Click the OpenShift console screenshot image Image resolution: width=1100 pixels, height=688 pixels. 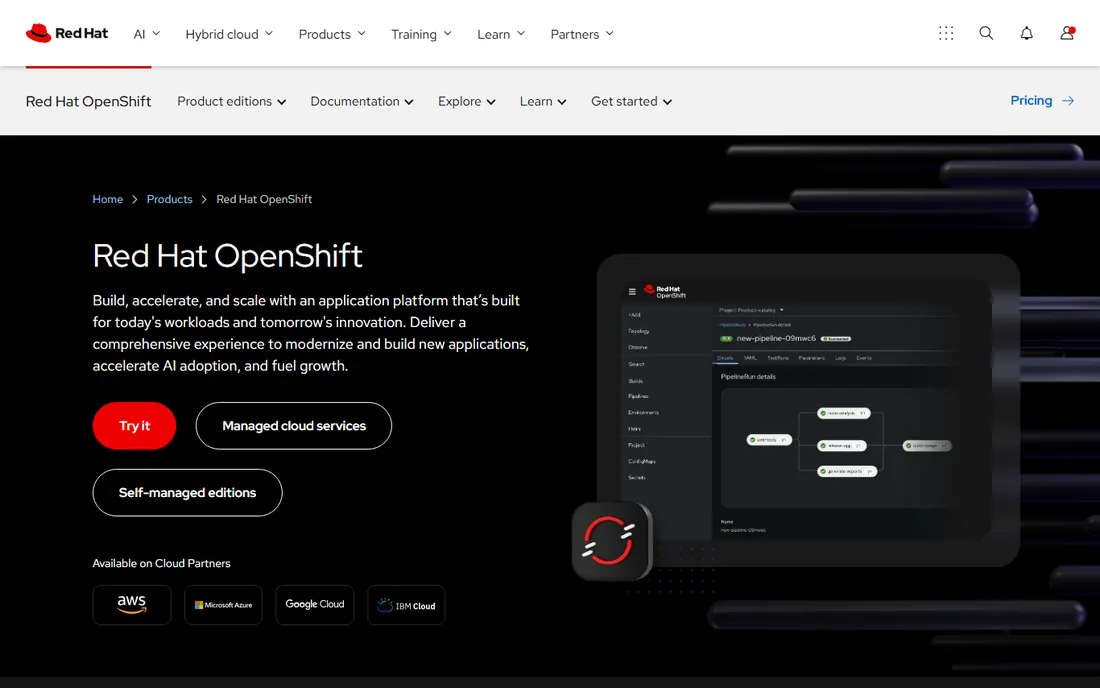coord(808,410)
